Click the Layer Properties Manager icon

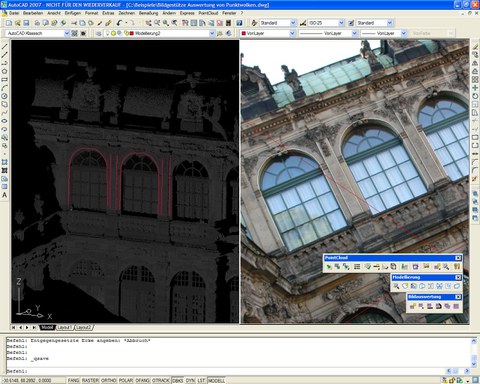click(99, 33)
